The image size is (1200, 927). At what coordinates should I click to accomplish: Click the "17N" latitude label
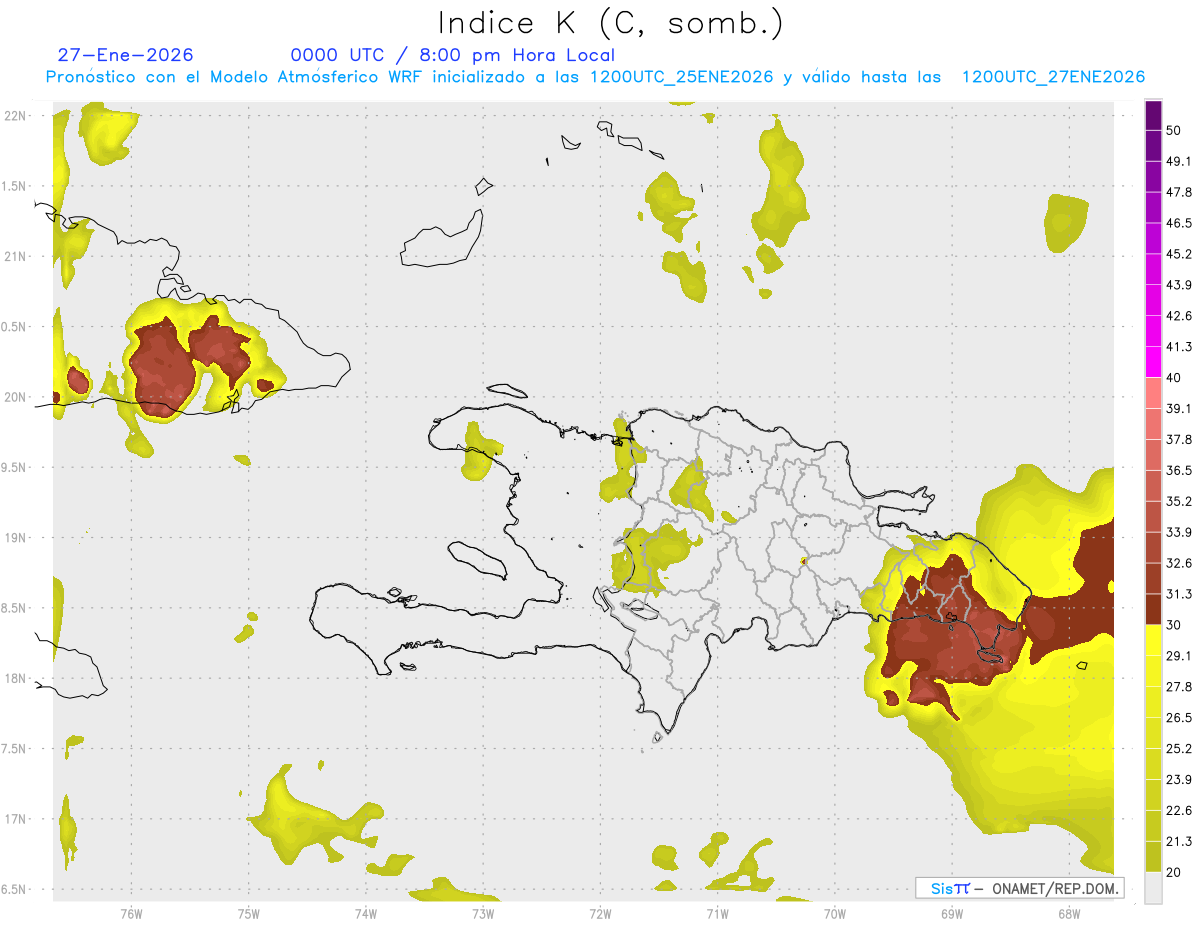(x=16, y=819)
